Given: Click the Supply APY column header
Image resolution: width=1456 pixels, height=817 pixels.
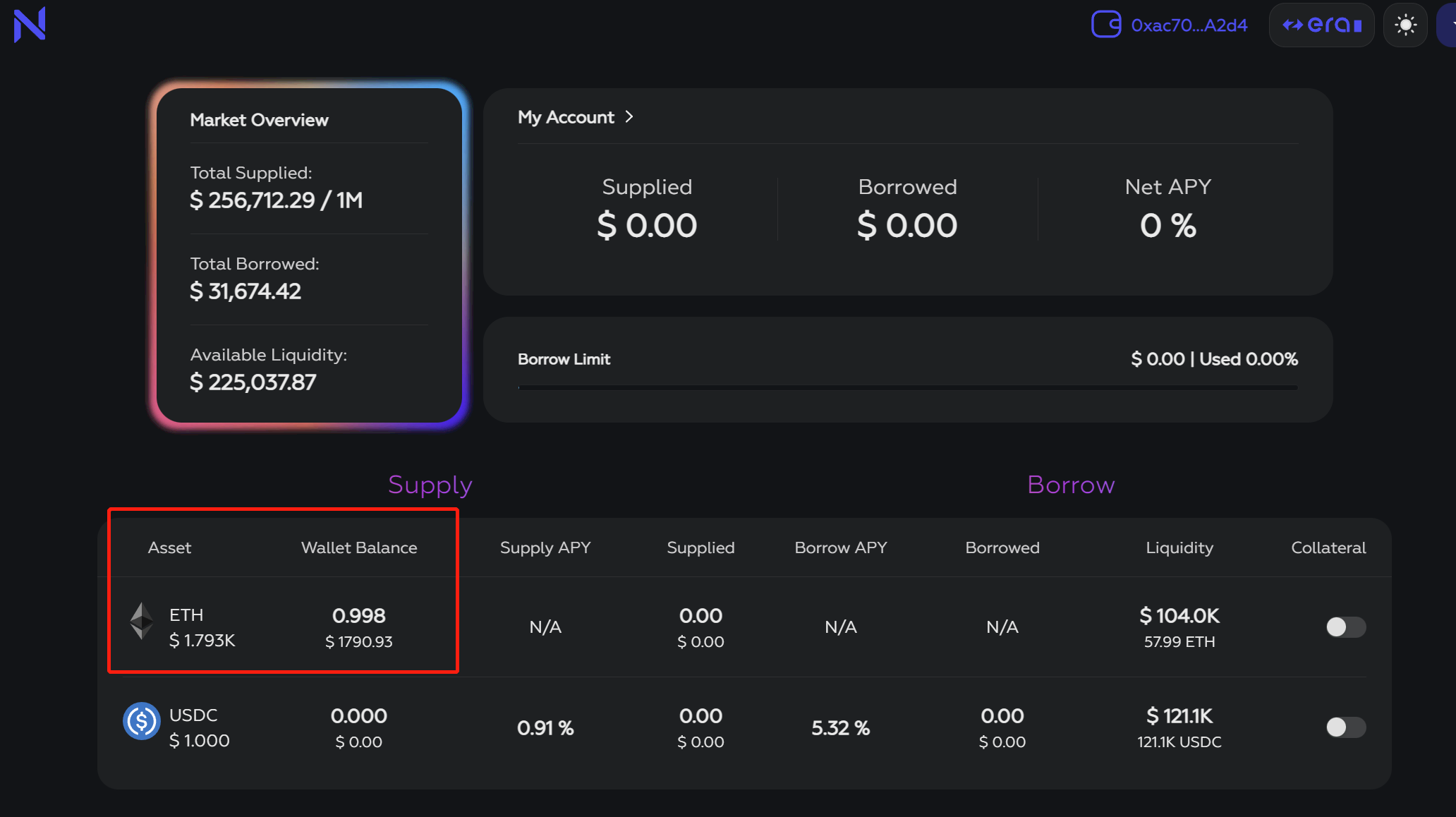Looking at the screenshot, I should click(x=545, y=548).
